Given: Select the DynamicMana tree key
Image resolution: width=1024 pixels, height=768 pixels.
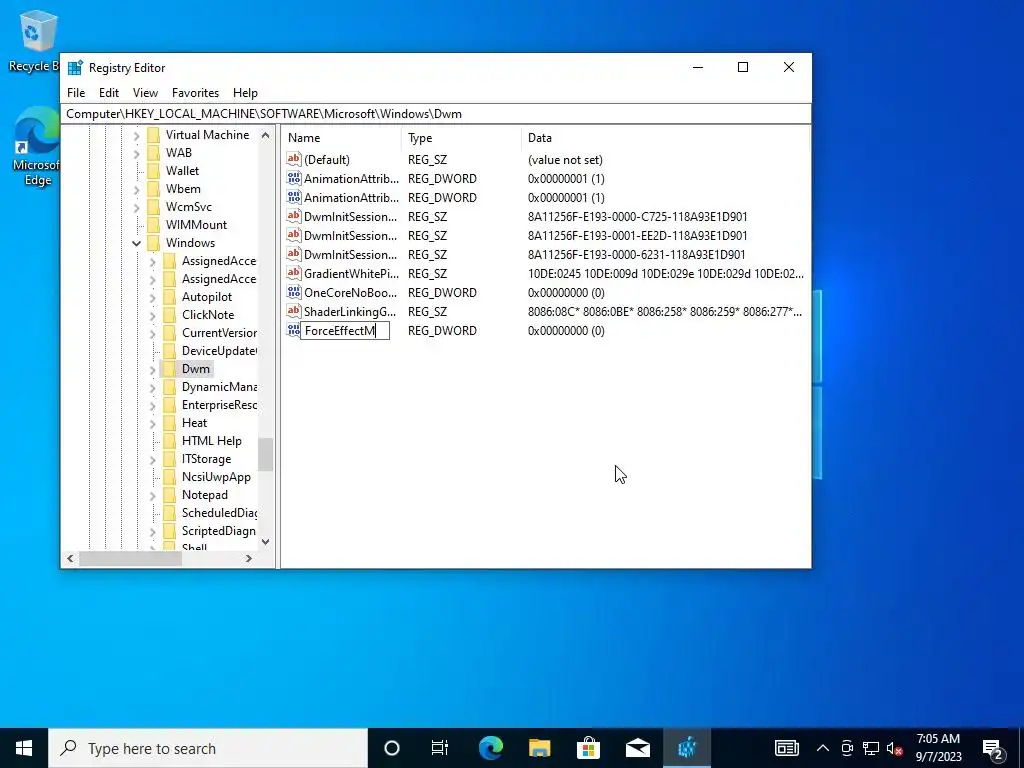Looking at the screenshot, I should point(219,387).
